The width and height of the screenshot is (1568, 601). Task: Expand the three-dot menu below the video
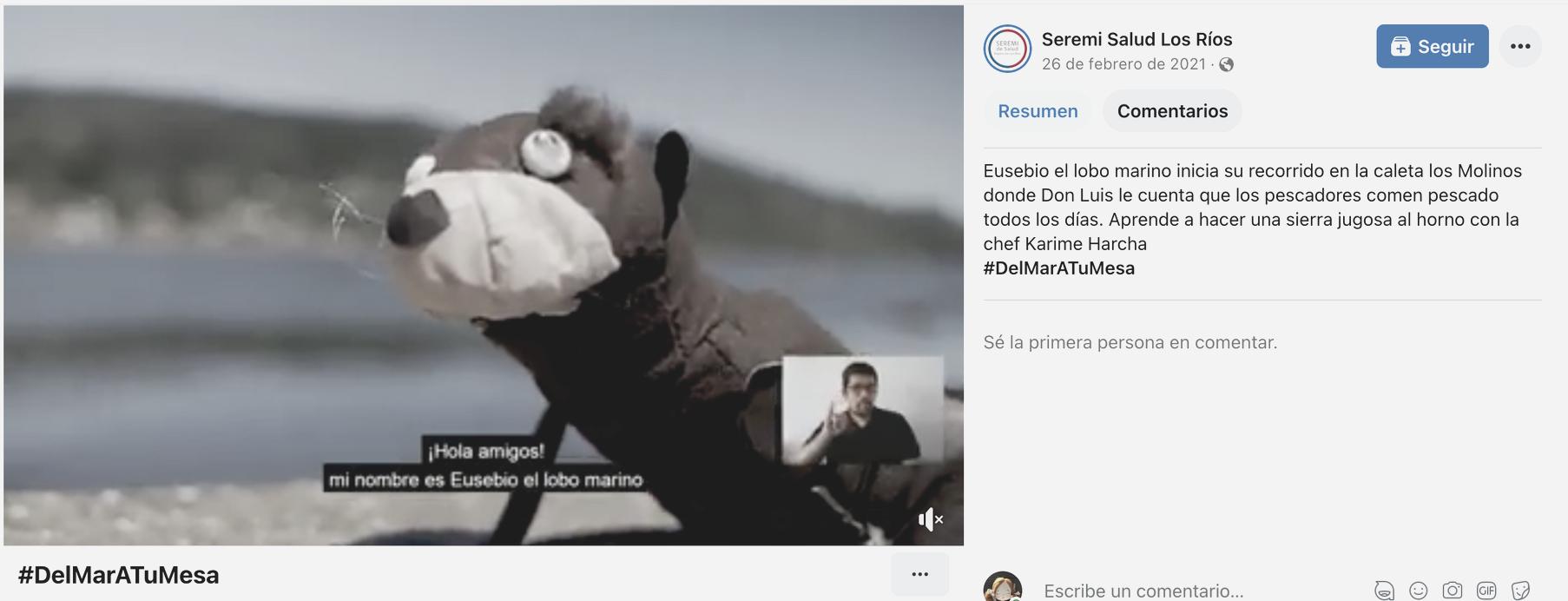(x=919, y=574)
